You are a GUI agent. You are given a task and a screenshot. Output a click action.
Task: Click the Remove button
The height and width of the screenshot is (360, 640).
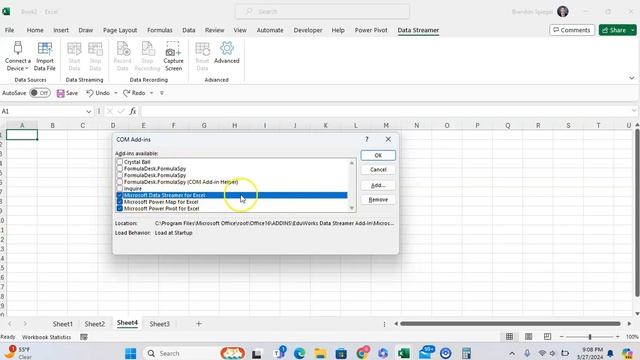pos(378,200)
